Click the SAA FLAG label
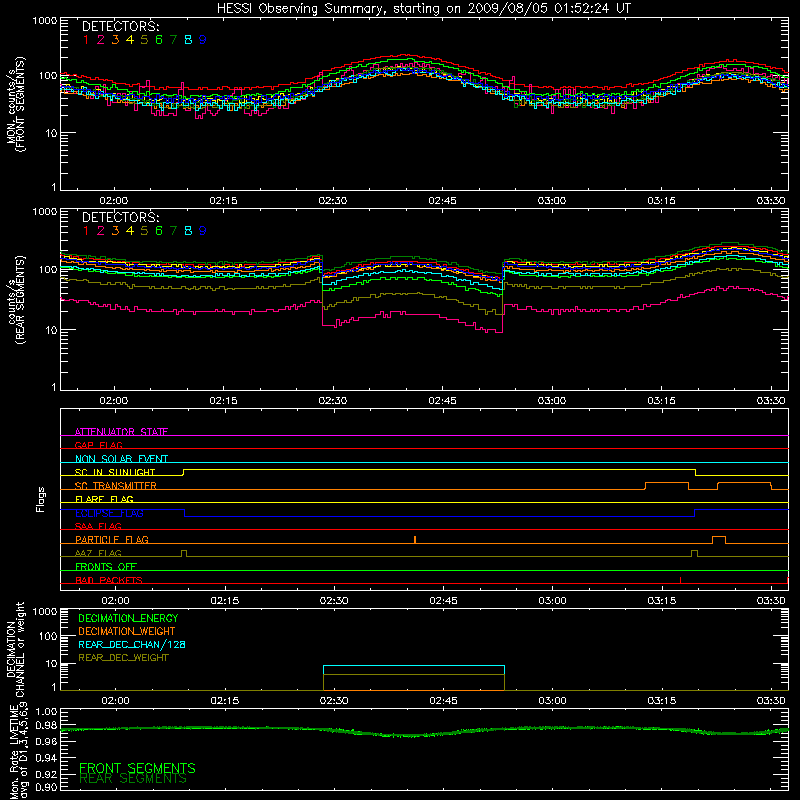Screen dimensions: 800x800 click(98, 526)
